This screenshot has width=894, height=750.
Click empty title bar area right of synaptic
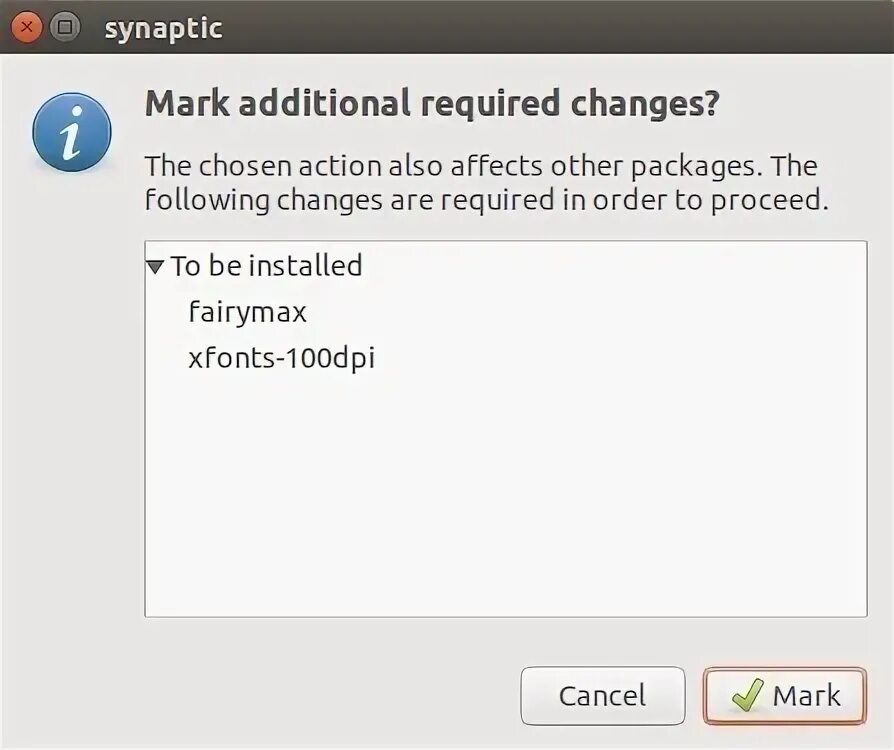coord(550,28)
